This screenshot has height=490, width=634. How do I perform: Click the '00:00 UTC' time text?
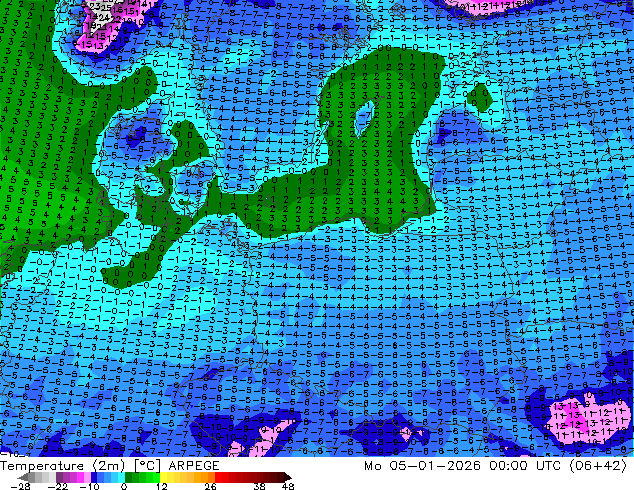525,466
